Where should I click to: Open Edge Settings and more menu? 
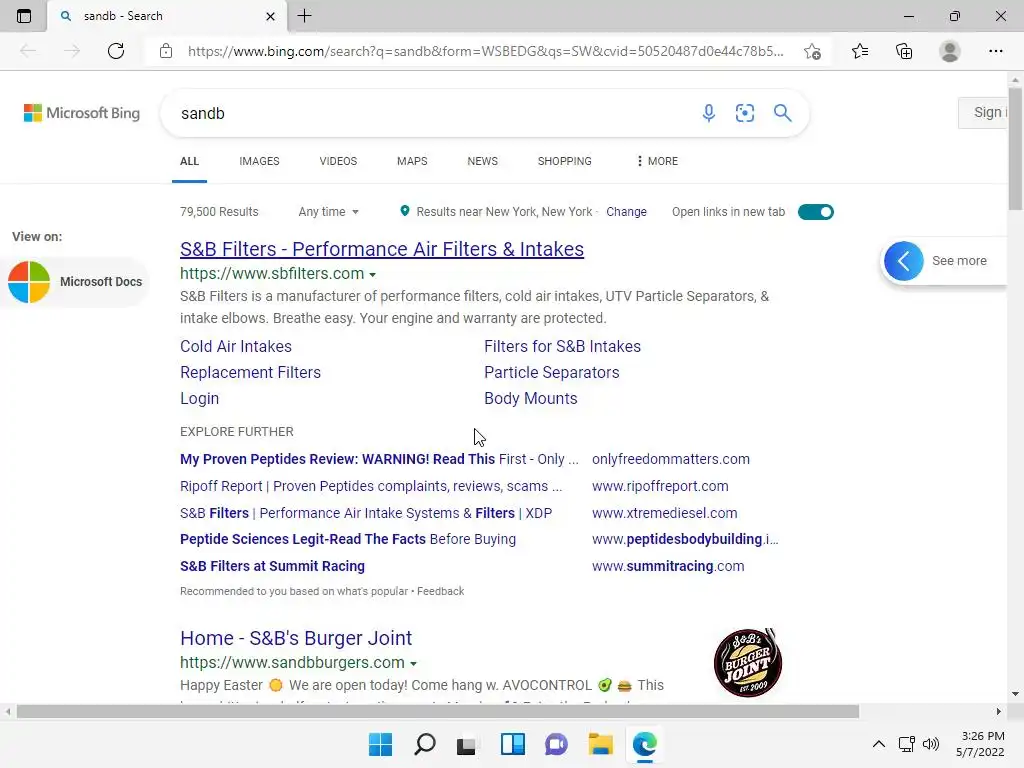point(995,51)
